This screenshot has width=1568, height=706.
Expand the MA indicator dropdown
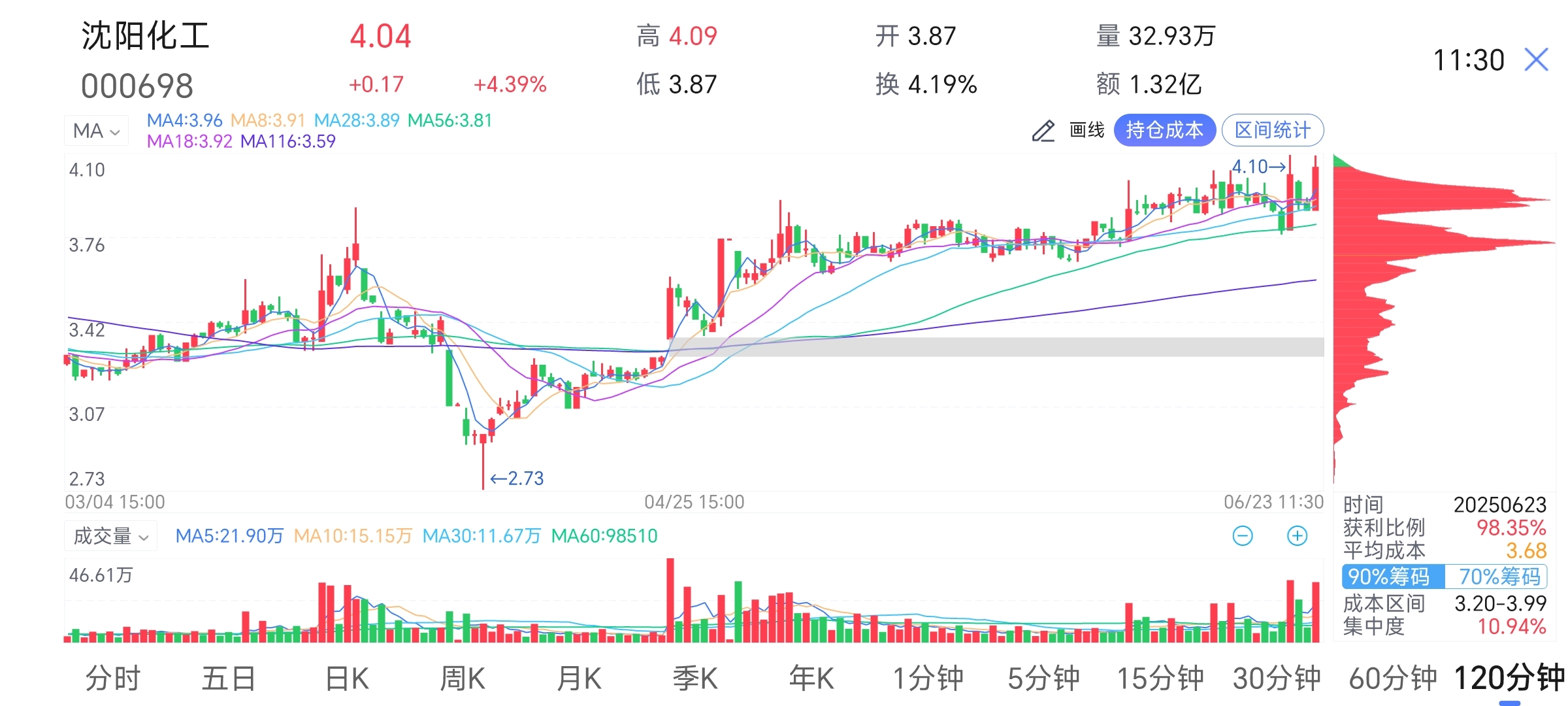(x=96, y=131)
